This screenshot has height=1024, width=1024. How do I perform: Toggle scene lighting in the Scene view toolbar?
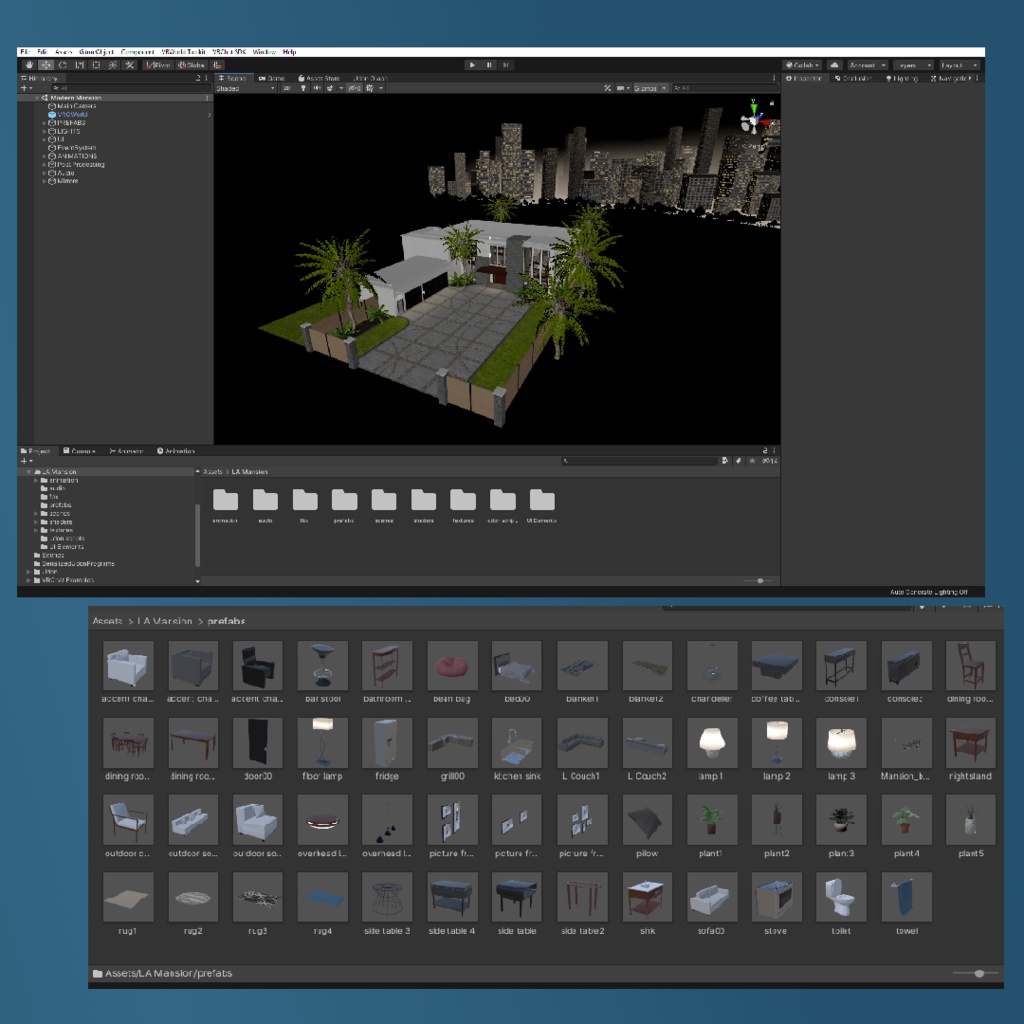[x=303, y=87]
